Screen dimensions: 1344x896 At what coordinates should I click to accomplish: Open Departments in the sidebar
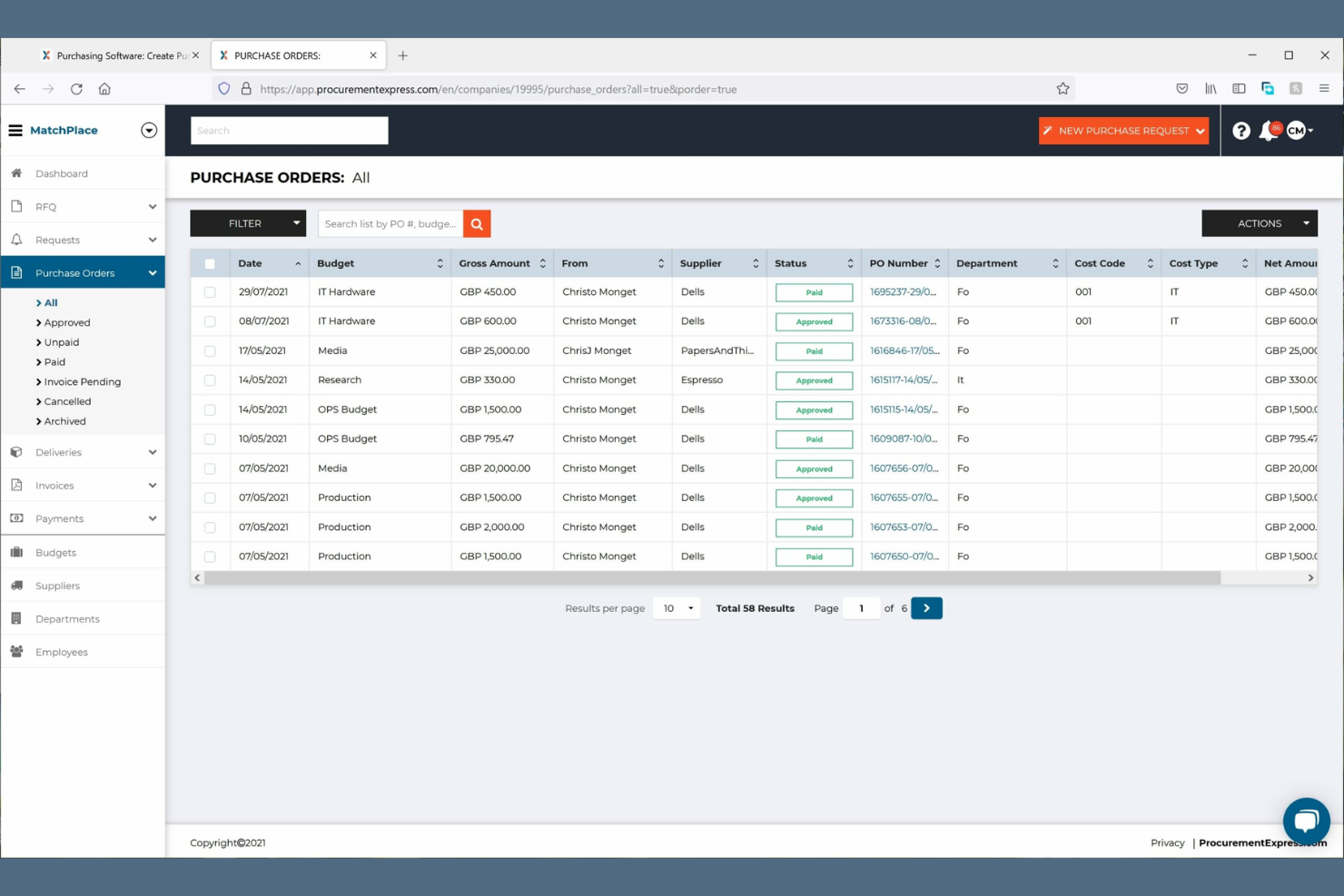(x=67, y=619)
